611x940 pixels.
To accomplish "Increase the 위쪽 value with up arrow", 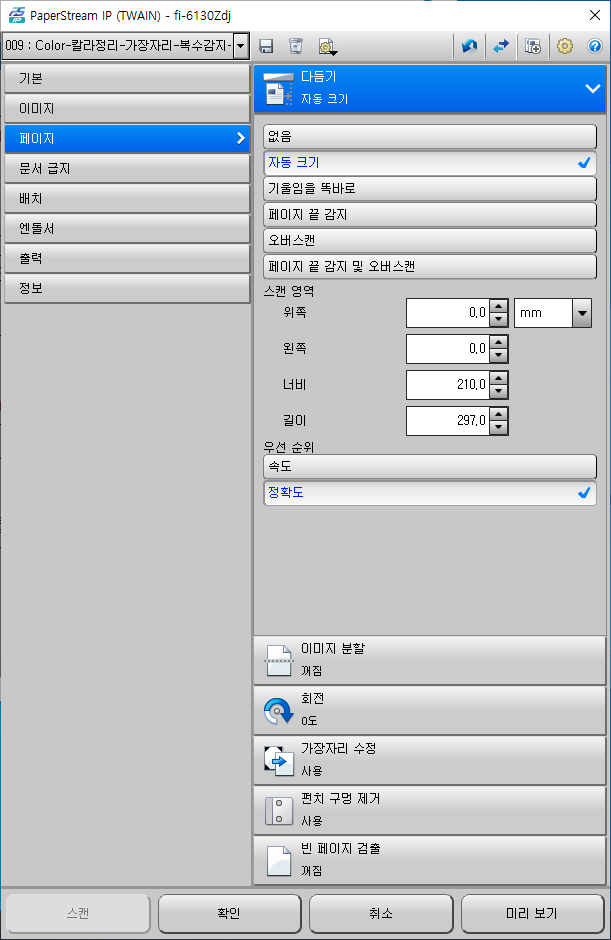I will point(499,306).
